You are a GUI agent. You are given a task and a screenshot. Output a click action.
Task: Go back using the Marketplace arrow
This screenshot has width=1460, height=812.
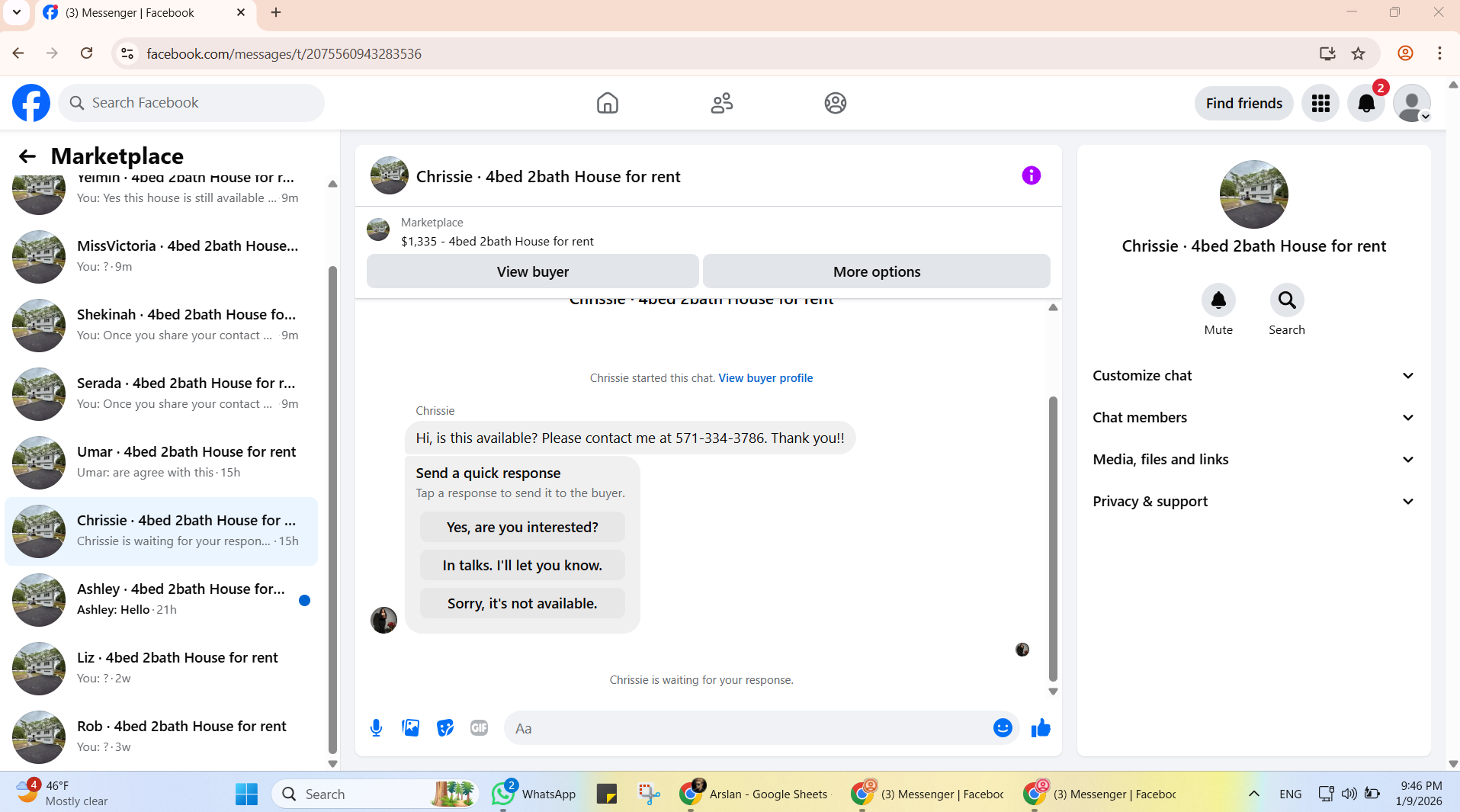coord(27,156)
